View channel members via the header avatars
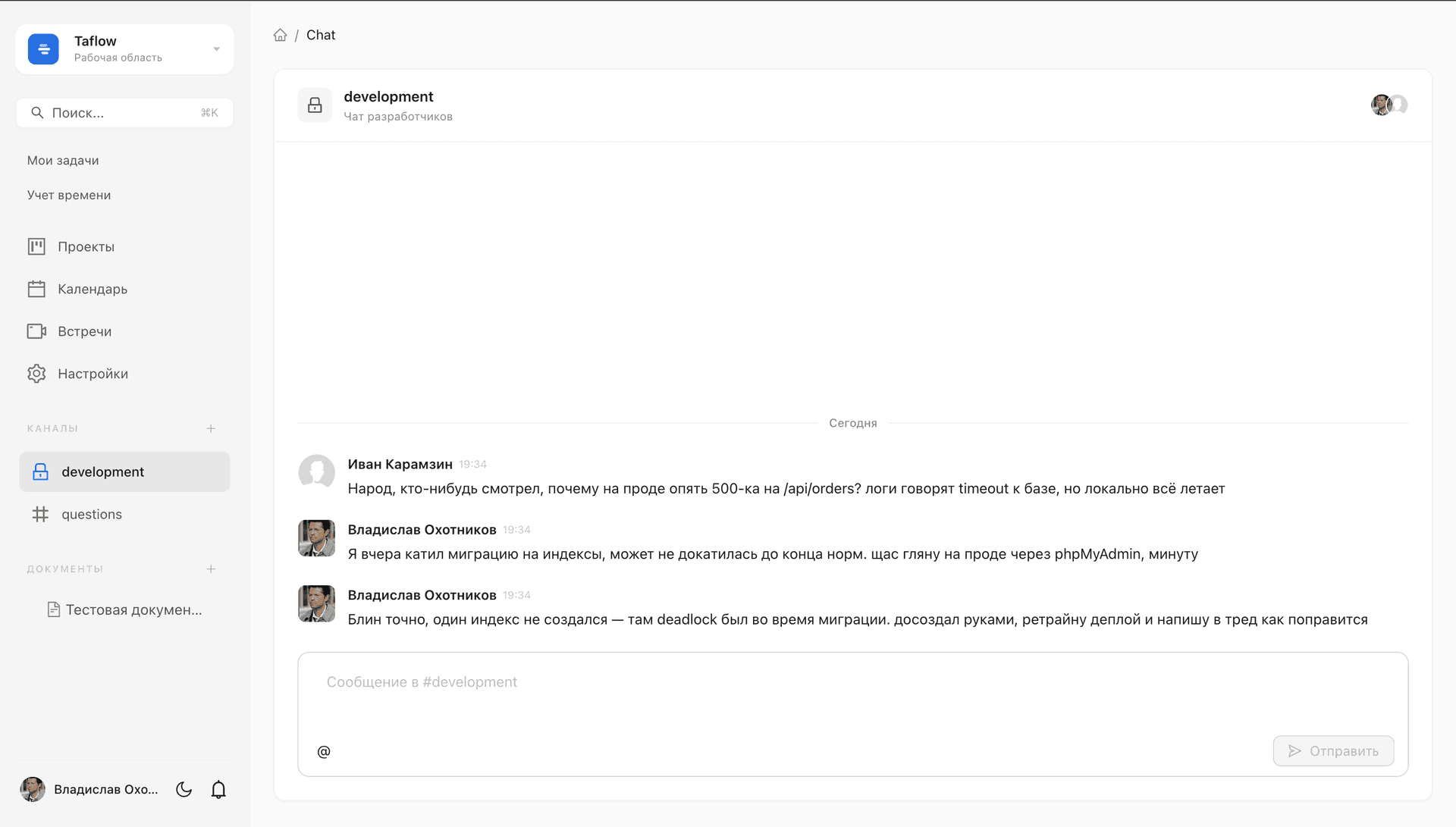Screen dimensions: 1456x827 (1389, 105)
